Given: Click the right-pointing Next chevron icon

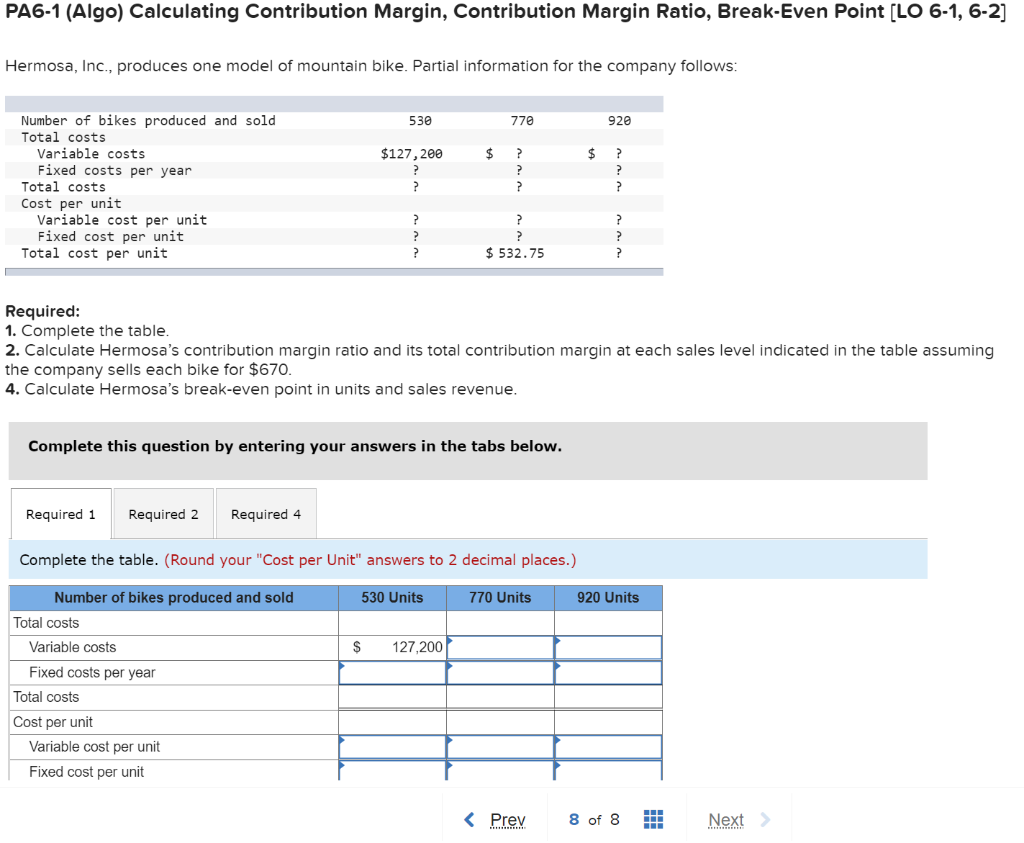Looking at the screenshot, I should [764, 819].
